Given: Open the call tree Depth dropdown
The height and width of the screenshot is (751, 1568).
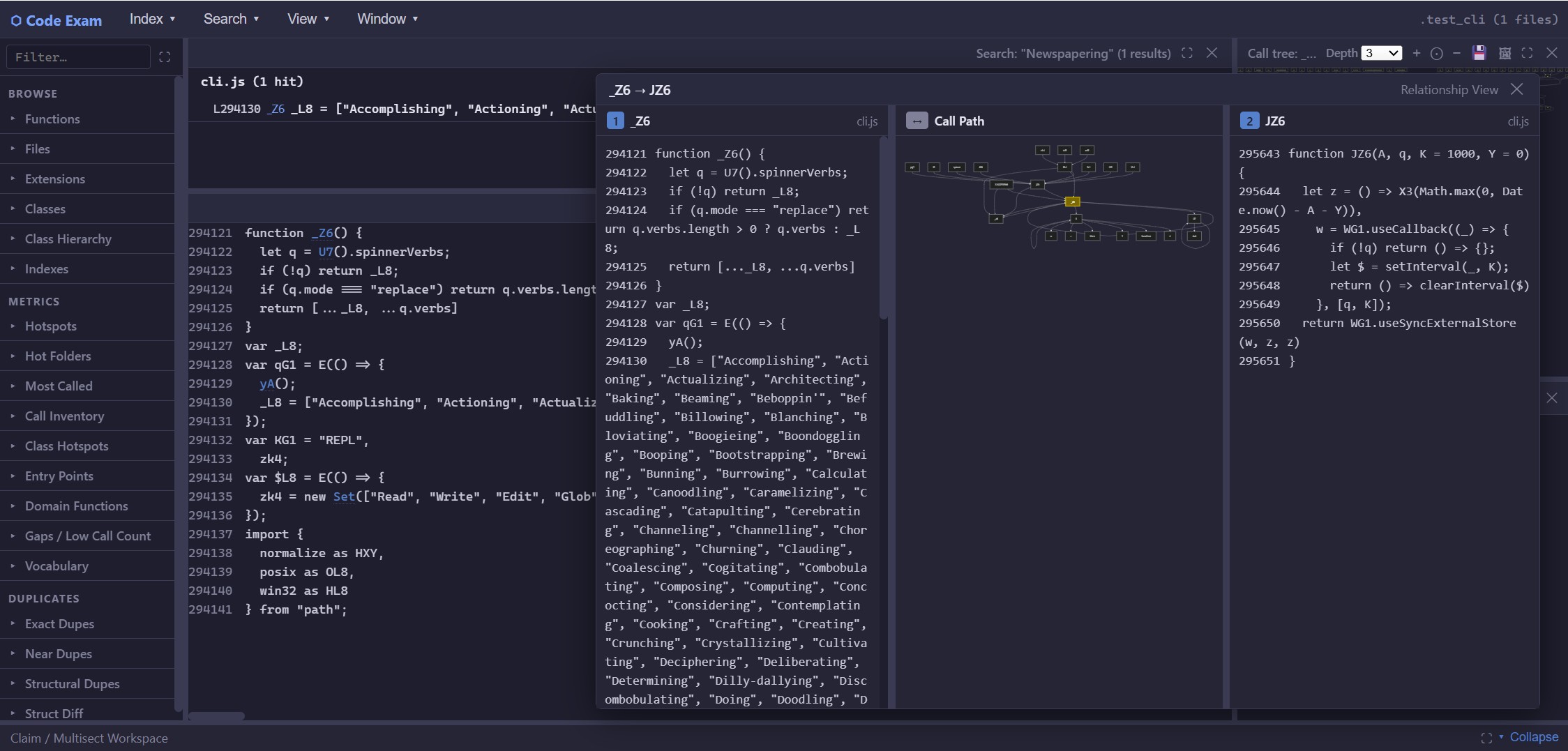Looking at the screenshot, I should tap(1381, 53).
